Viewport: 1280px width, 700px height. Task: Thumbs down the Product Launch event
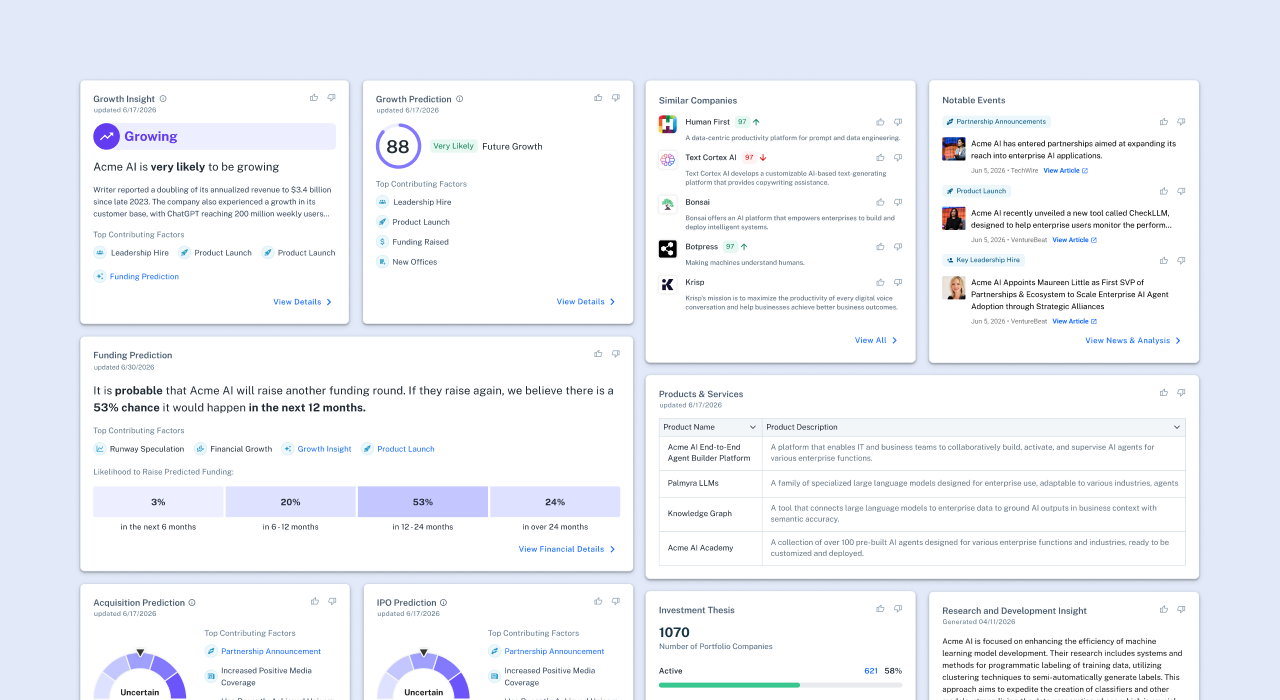click(1181, 191)
